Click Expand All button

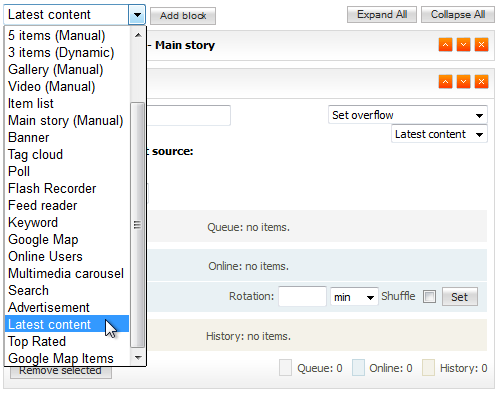pos(382,15)
